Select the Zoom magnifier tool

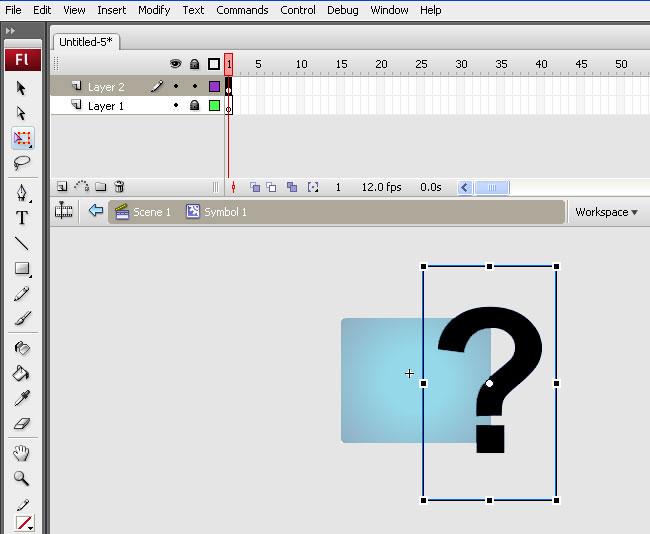pos(22,478)
